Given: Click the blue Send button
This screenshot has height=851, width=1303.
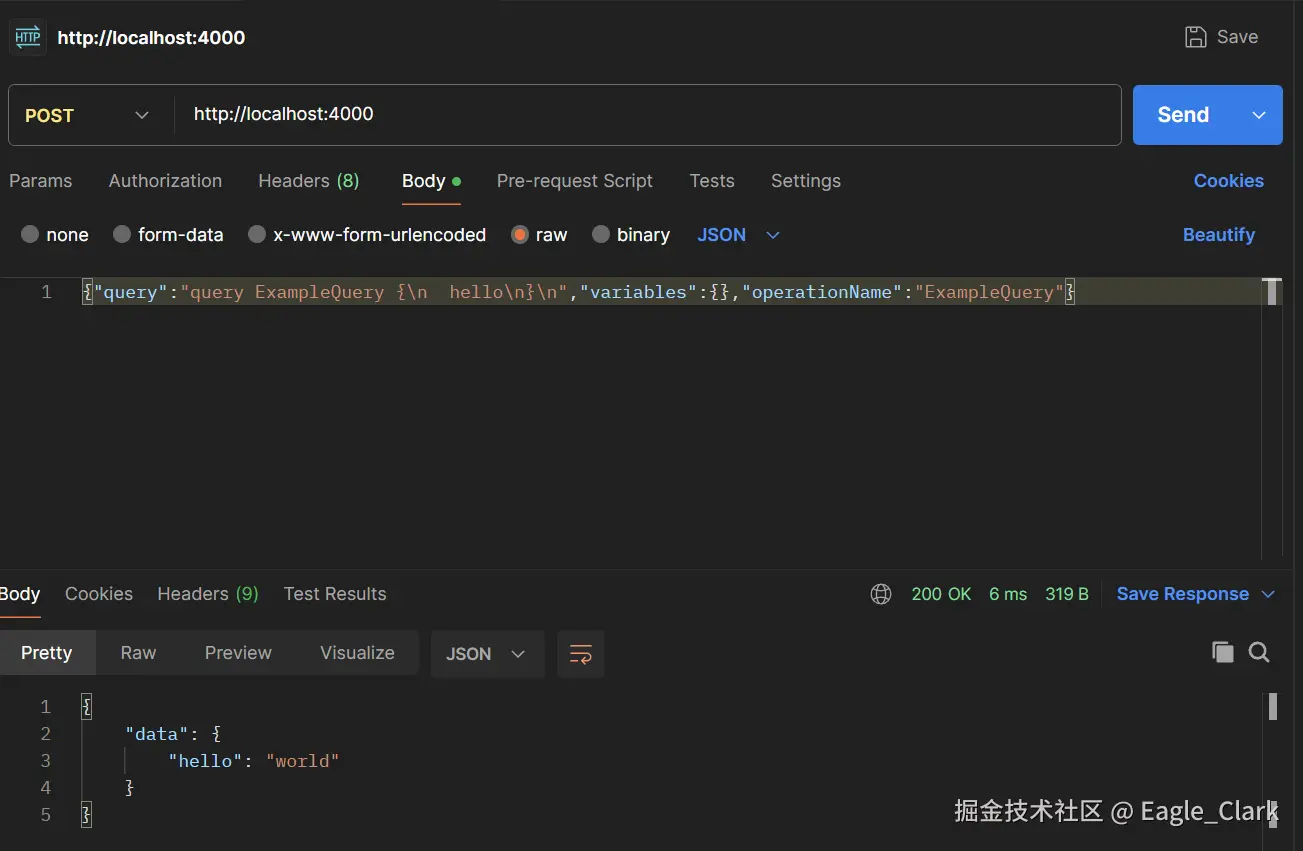Looking at the screenshot, I should (x=1183, y=115).
